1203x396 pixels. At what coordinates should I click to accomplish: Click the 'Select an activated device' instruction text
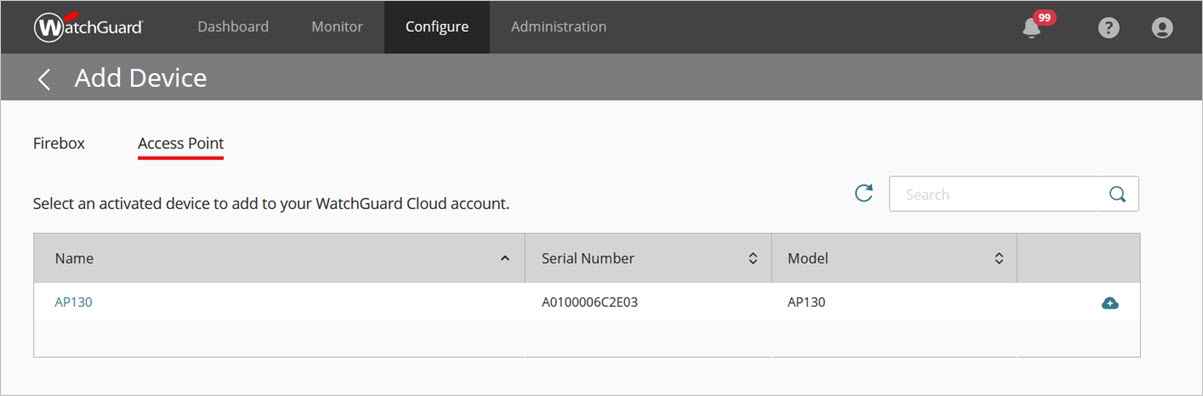click(271, 203)
